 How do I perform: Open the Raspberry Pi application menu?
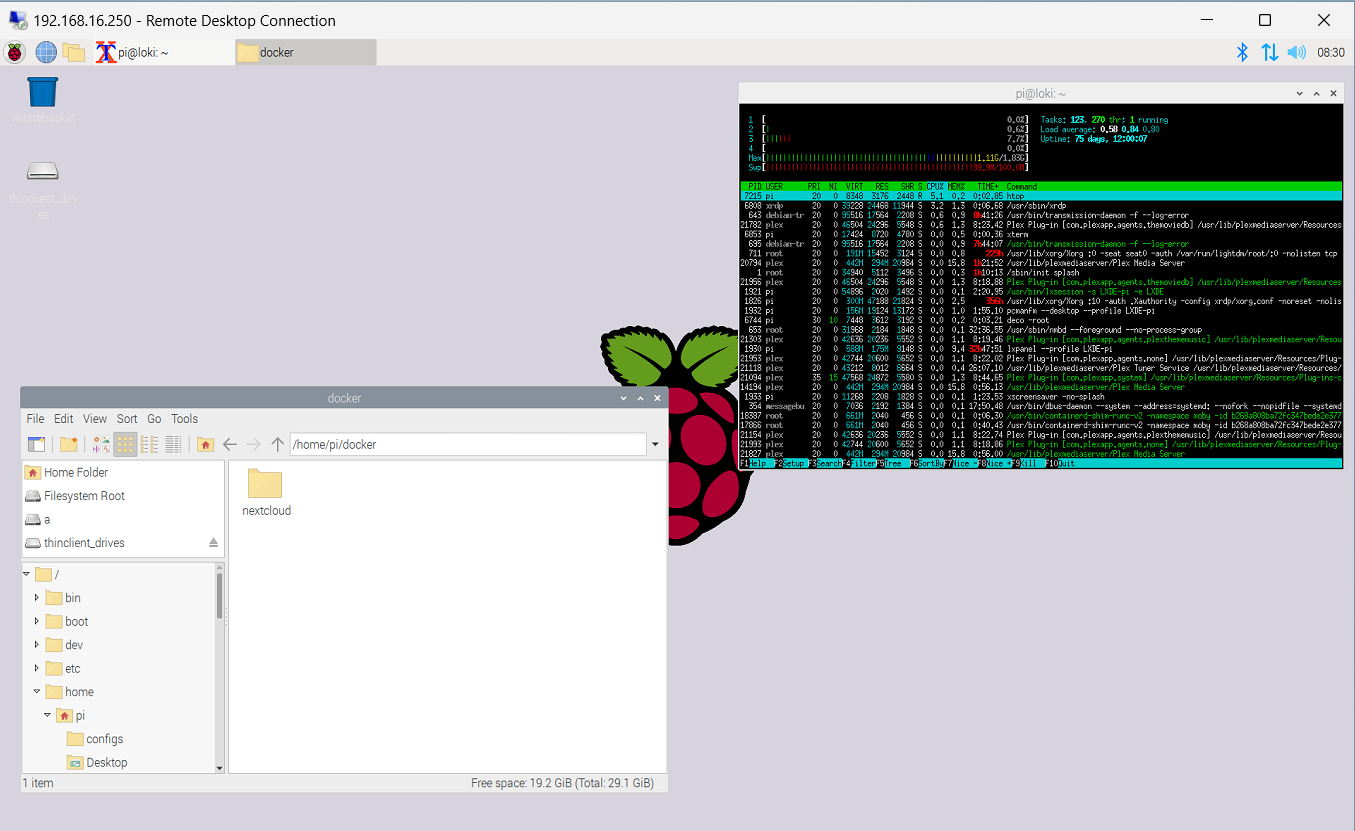(13, 52)
